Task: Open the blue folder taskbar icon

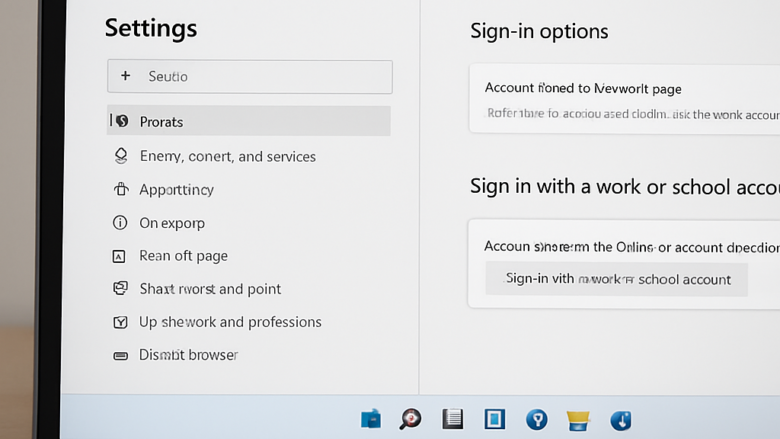Action: tap(371, 419)
